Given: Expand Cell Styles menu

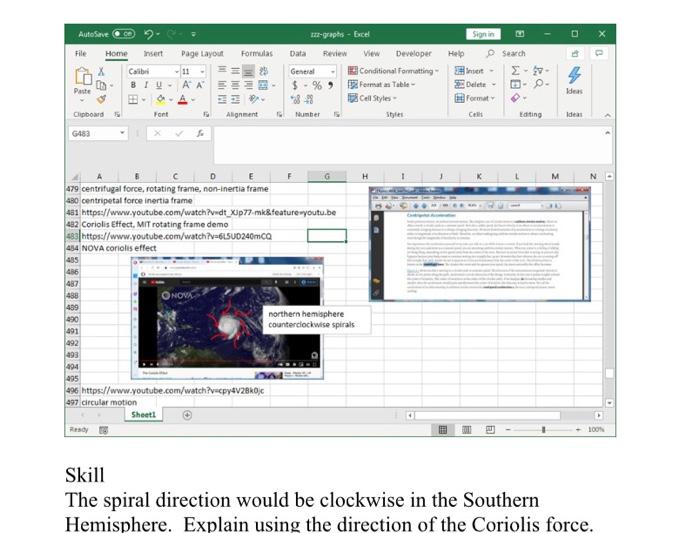Looking at the screenshot, I should pos(373,98).
